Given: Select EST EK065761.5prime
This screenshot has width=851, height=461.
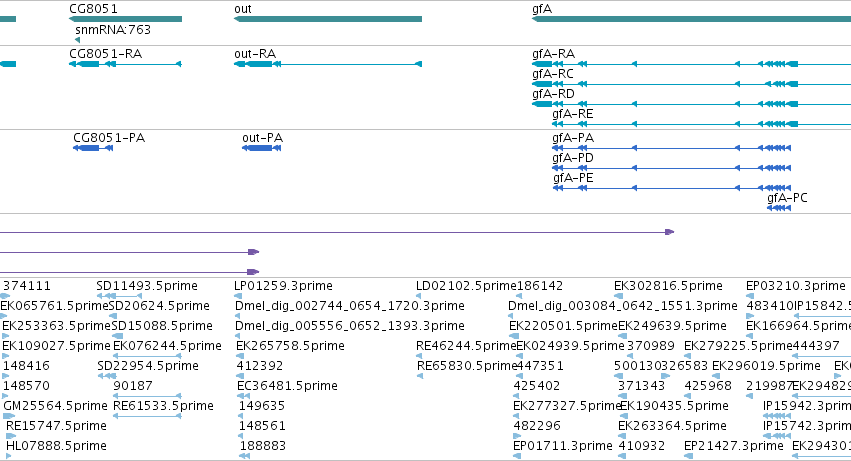Looking at the screenshot, I should click(x=55, y=306).
